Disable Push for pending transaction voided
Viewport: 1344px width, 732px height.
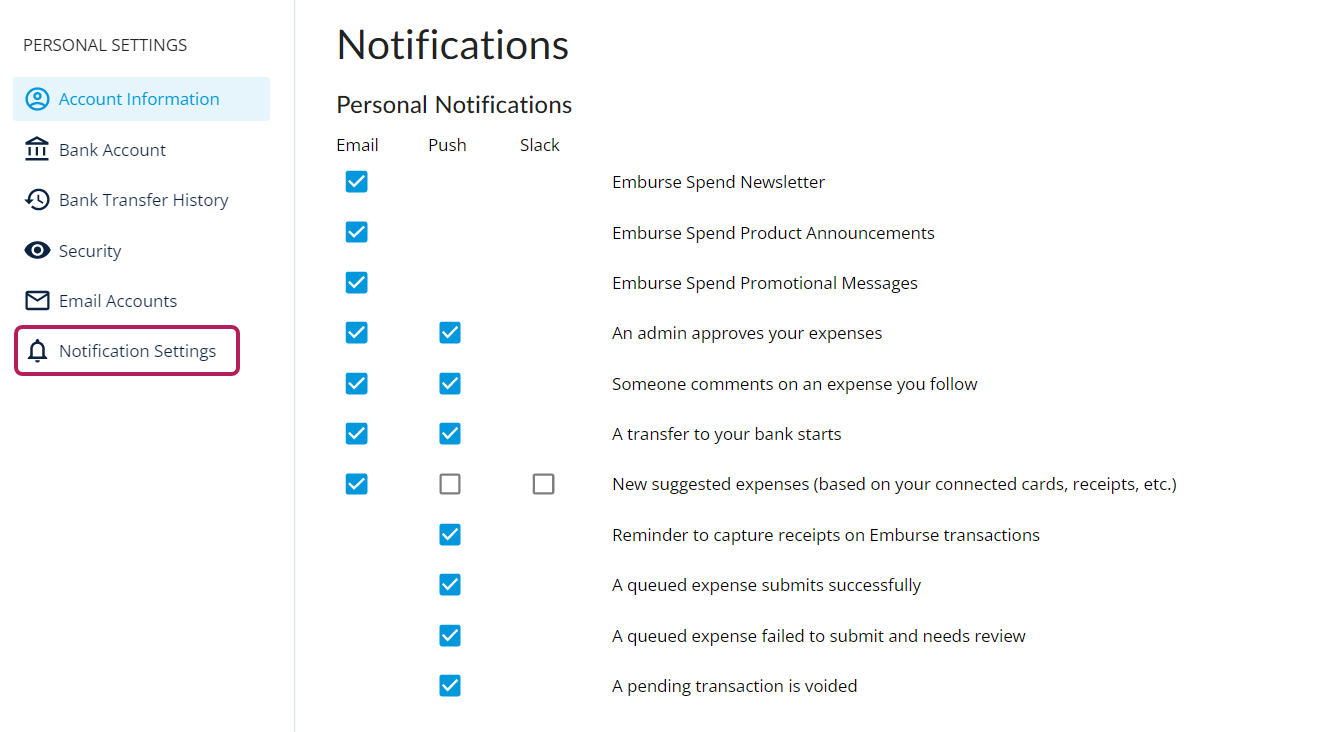pos(450,685)
